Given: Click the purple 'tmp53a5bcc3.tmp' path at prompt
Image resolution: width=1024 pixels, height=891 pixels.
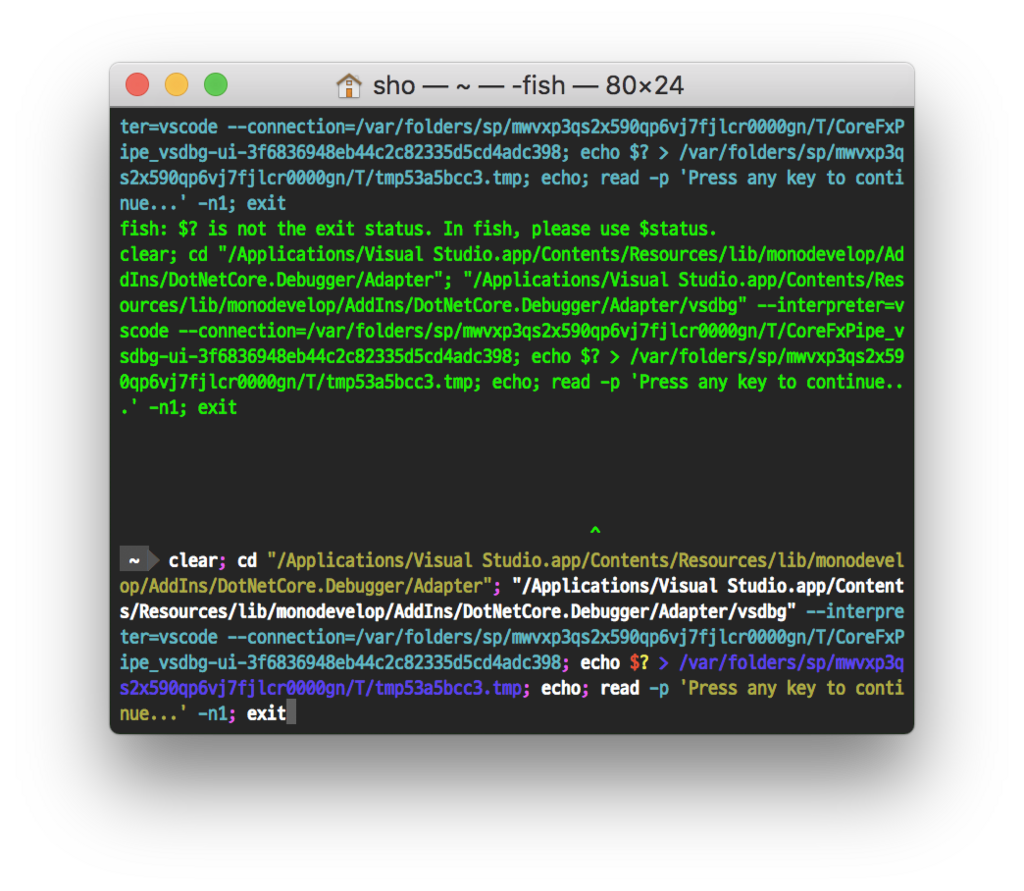Looking at the screenshot, I should pyautogui.click(x=448, y=688).
